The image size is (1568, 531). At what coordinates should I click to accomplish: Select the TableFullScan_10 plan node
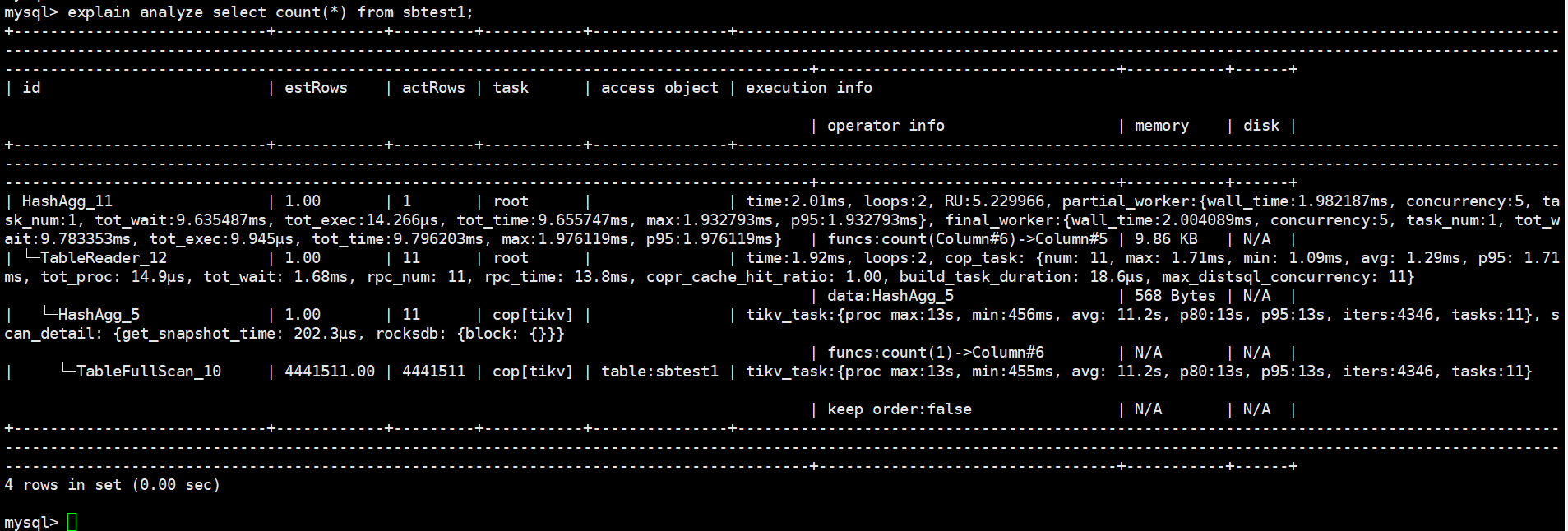coord(149,372)
